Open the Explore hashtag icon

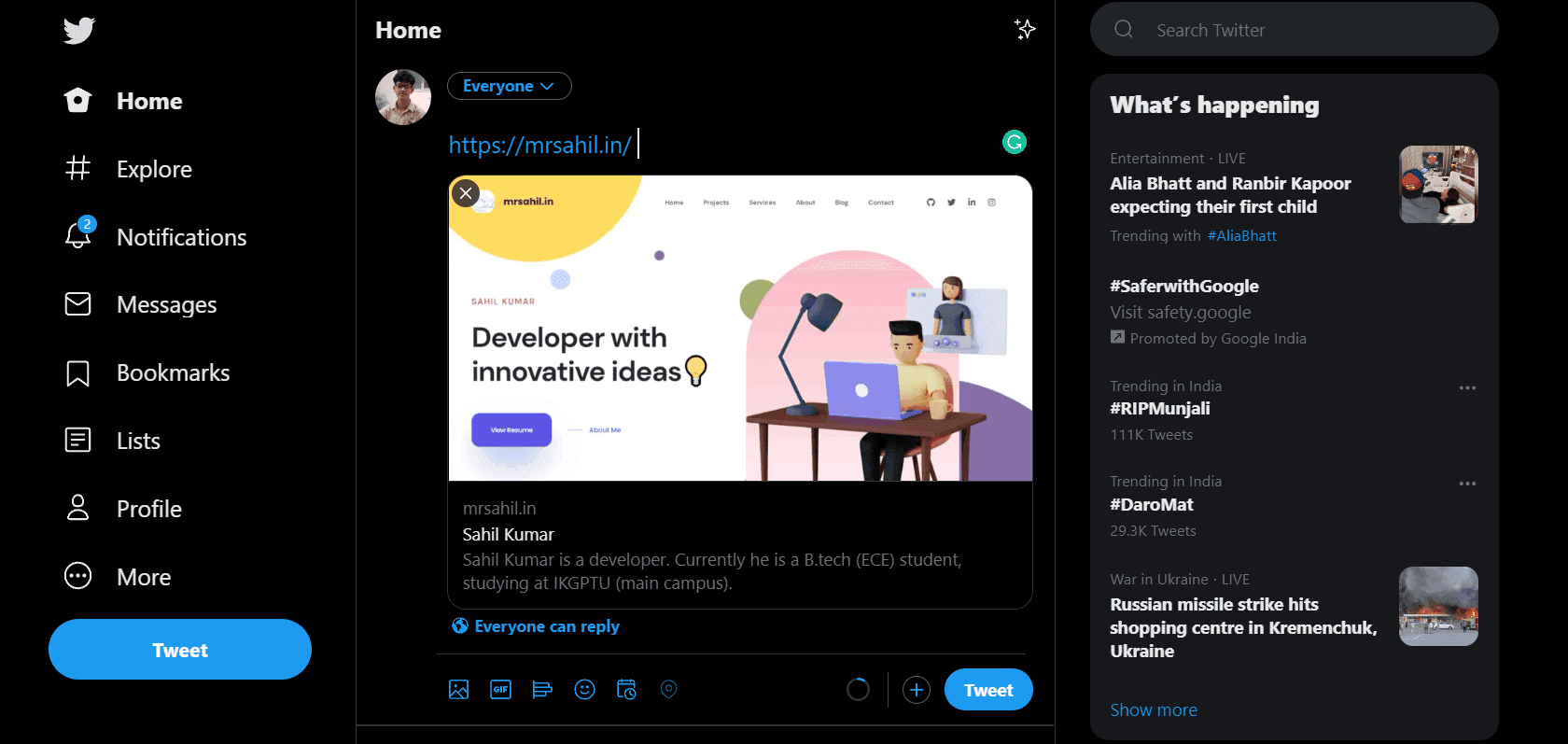click(78, 168)
